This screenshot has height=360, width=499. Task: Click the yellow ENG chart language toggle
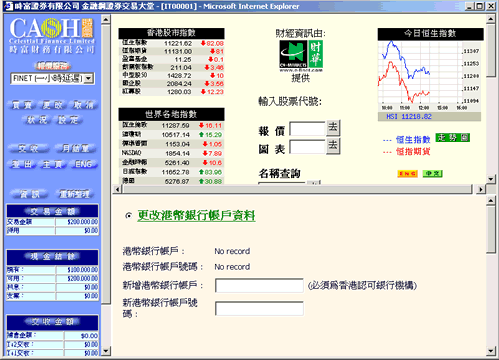coord(407,174)
